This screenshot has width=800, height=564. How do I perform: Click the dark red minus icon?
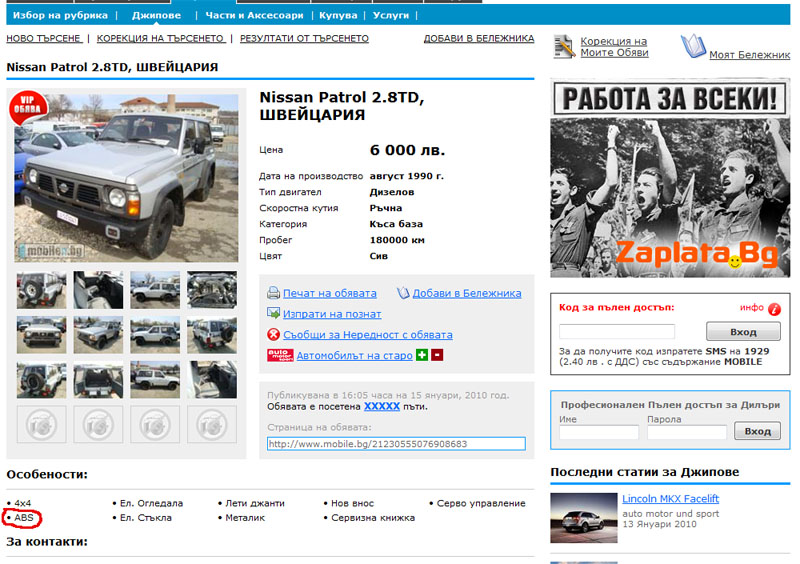[437, 355]
